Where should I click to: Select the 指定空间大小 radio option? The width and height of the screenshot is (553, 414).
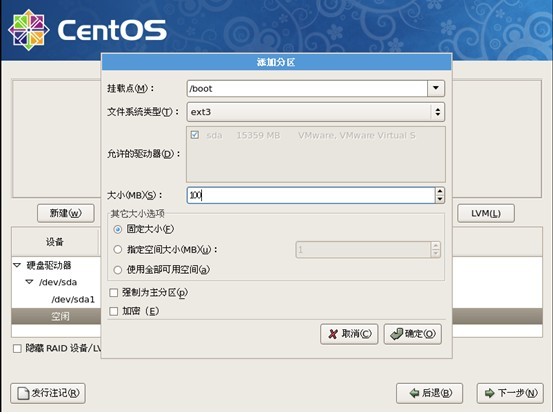(118, 250)
